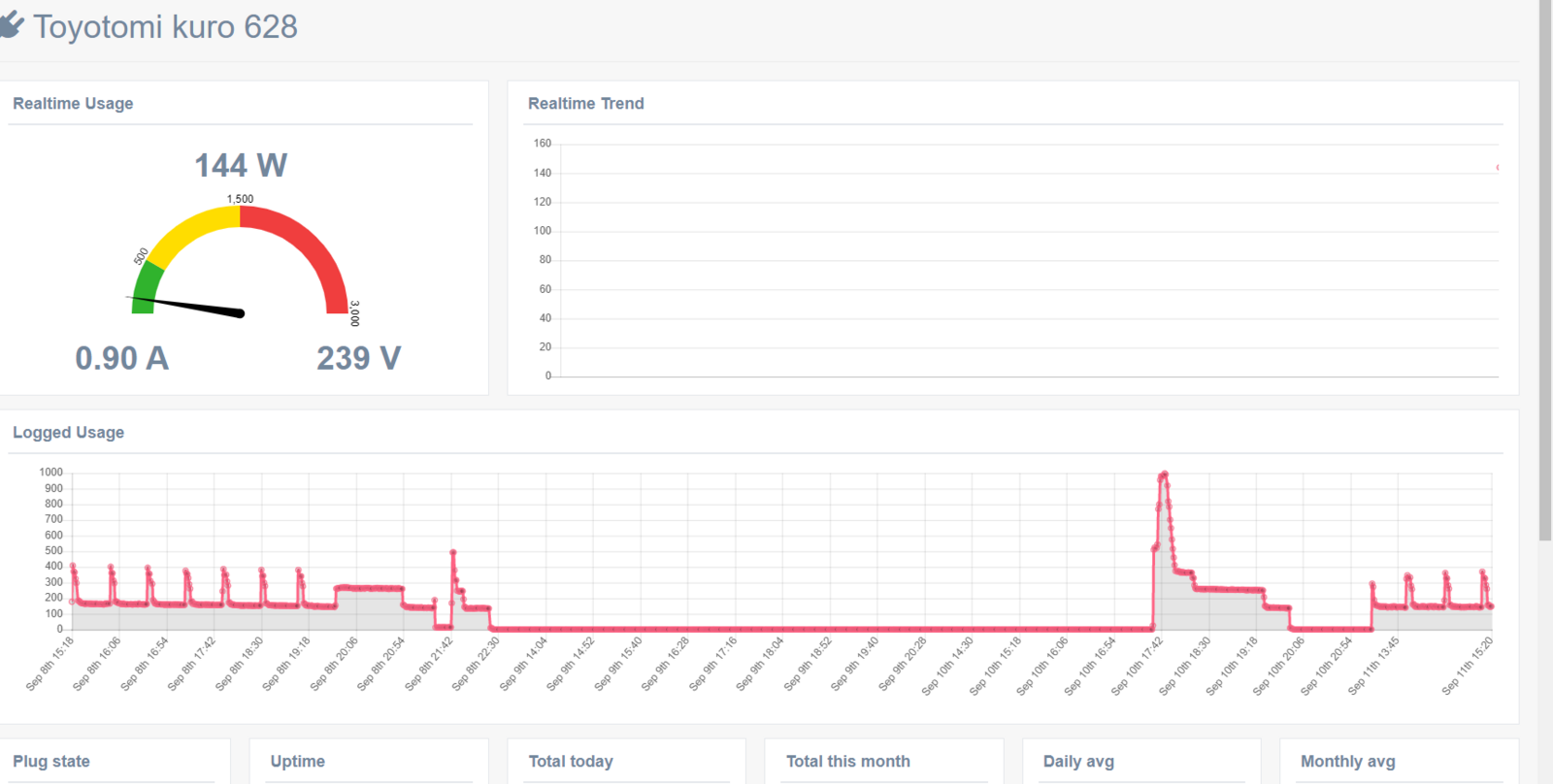The image size is (1553, 784).
Task: Click the 1000 W peak in Logged Usage chart
Action: (1164, 475)
